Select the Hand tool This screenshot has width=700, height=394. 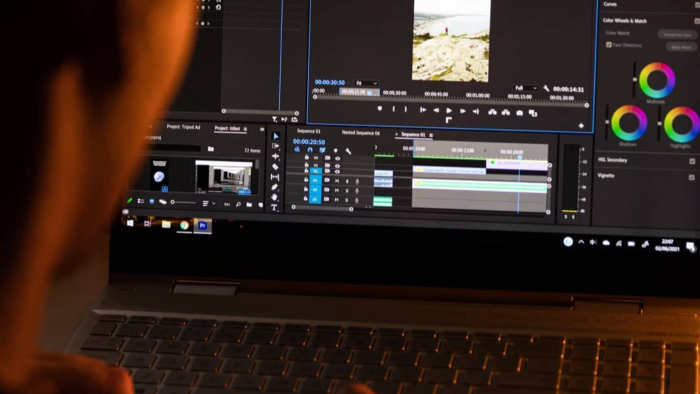tap(275, 197)
